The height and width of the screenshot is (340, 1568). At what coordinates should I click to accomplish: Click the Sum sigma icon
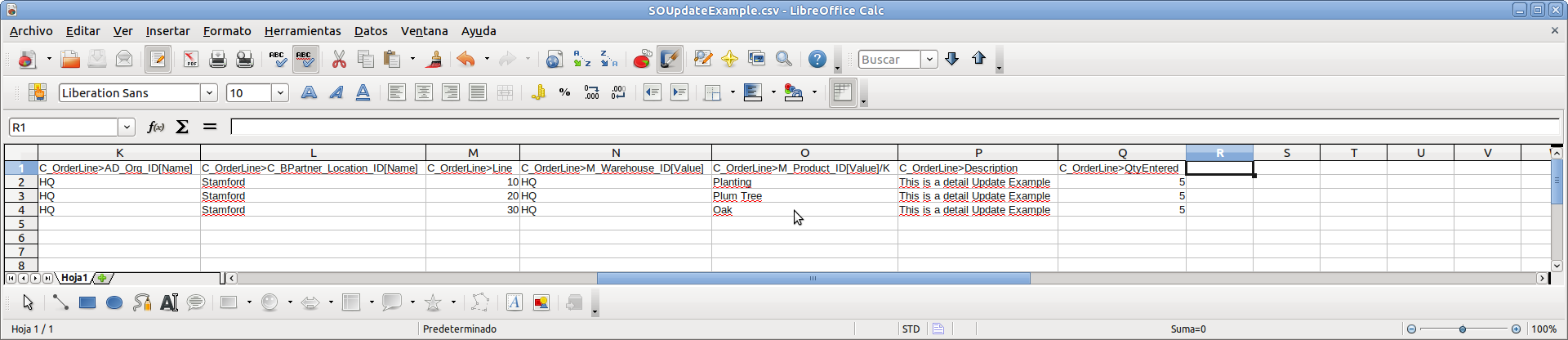click(x=182, y=127)
